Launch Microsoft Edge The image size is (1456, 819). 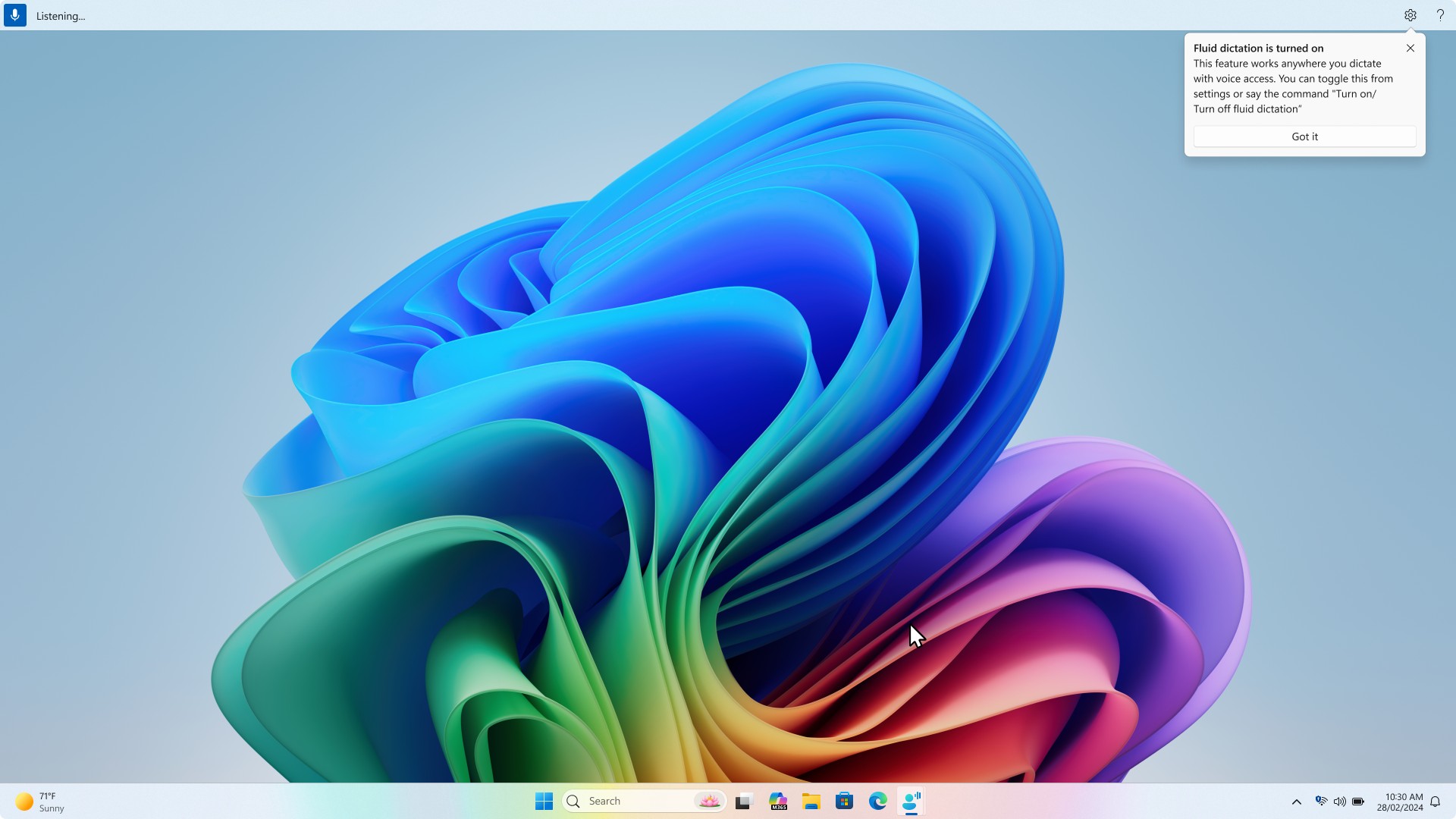click(877, 800)
